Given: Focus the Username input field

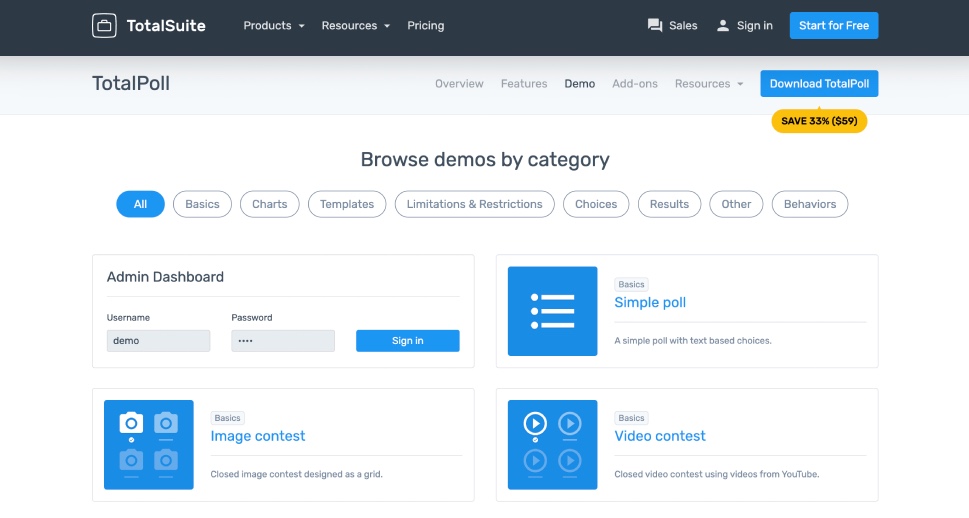Looking at the screenshot, I should tap(158, 341).
